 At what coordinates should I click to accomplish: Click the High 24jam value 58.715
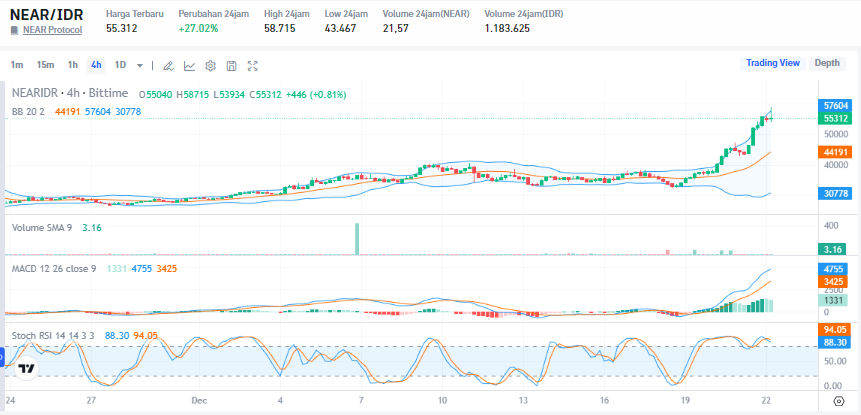[279, 29]
